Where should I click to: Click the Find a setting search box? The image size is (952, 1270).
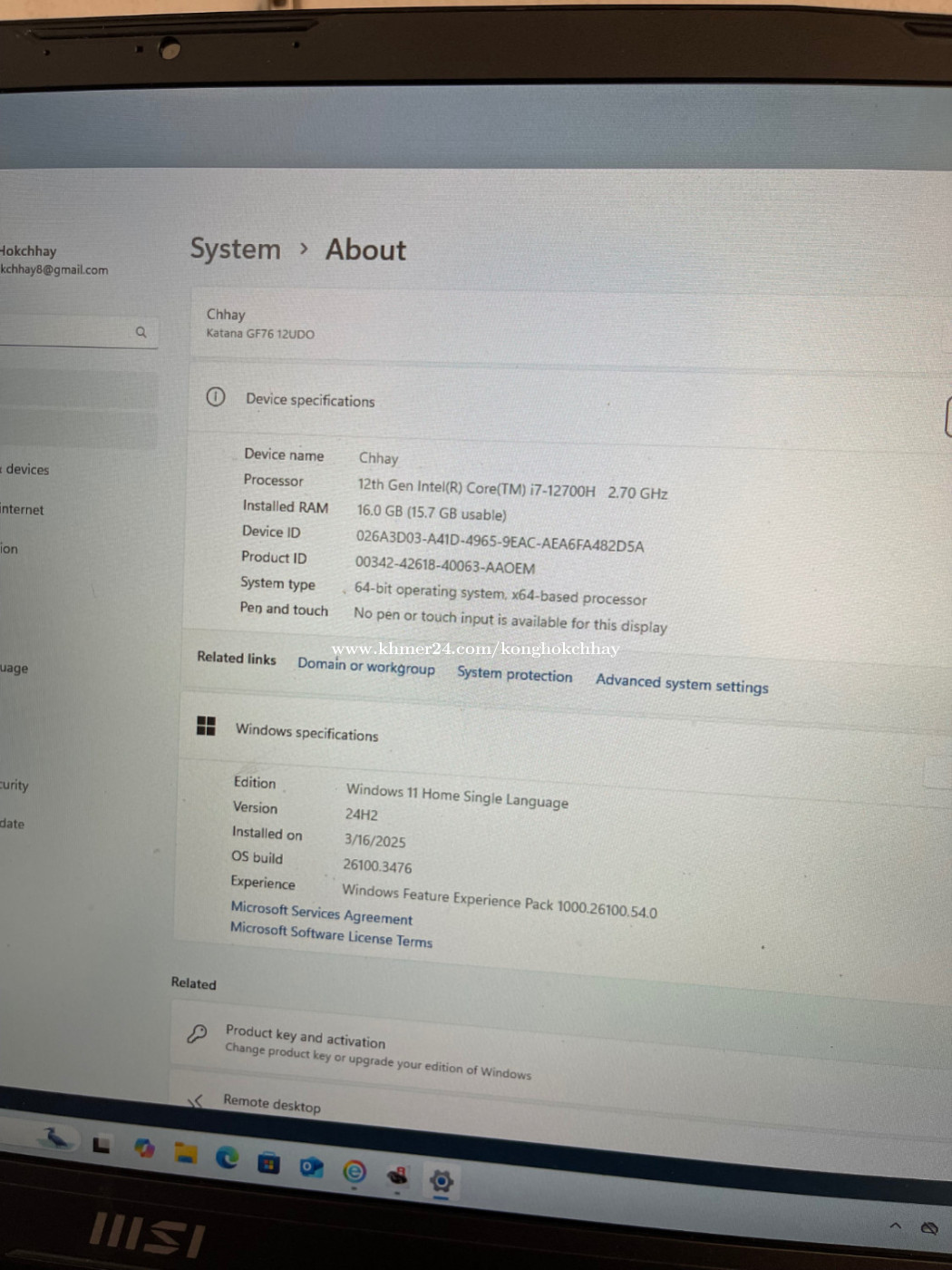77,332
